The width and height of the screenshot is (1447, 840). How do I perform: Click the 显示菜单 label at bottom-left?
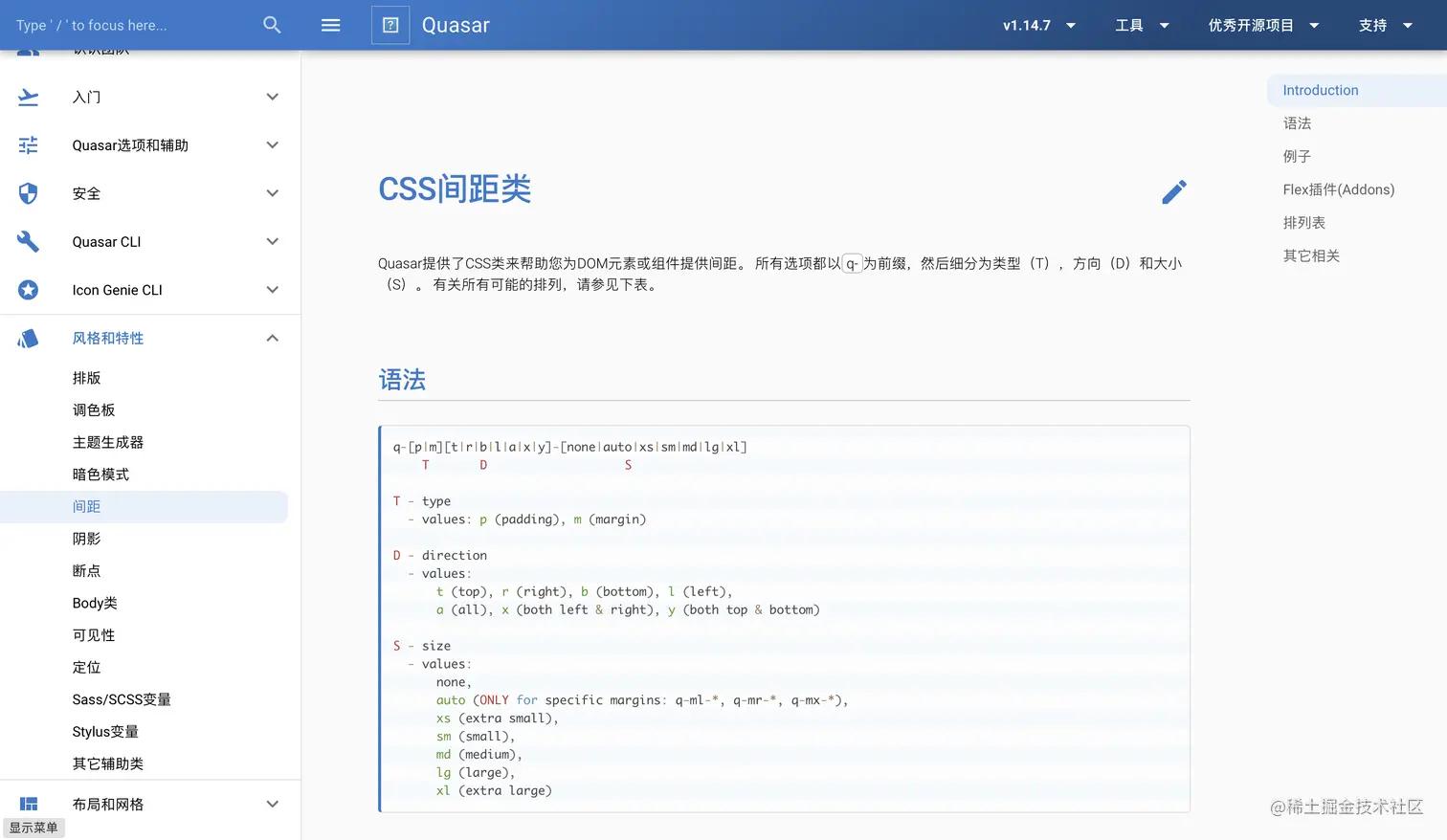33,828
